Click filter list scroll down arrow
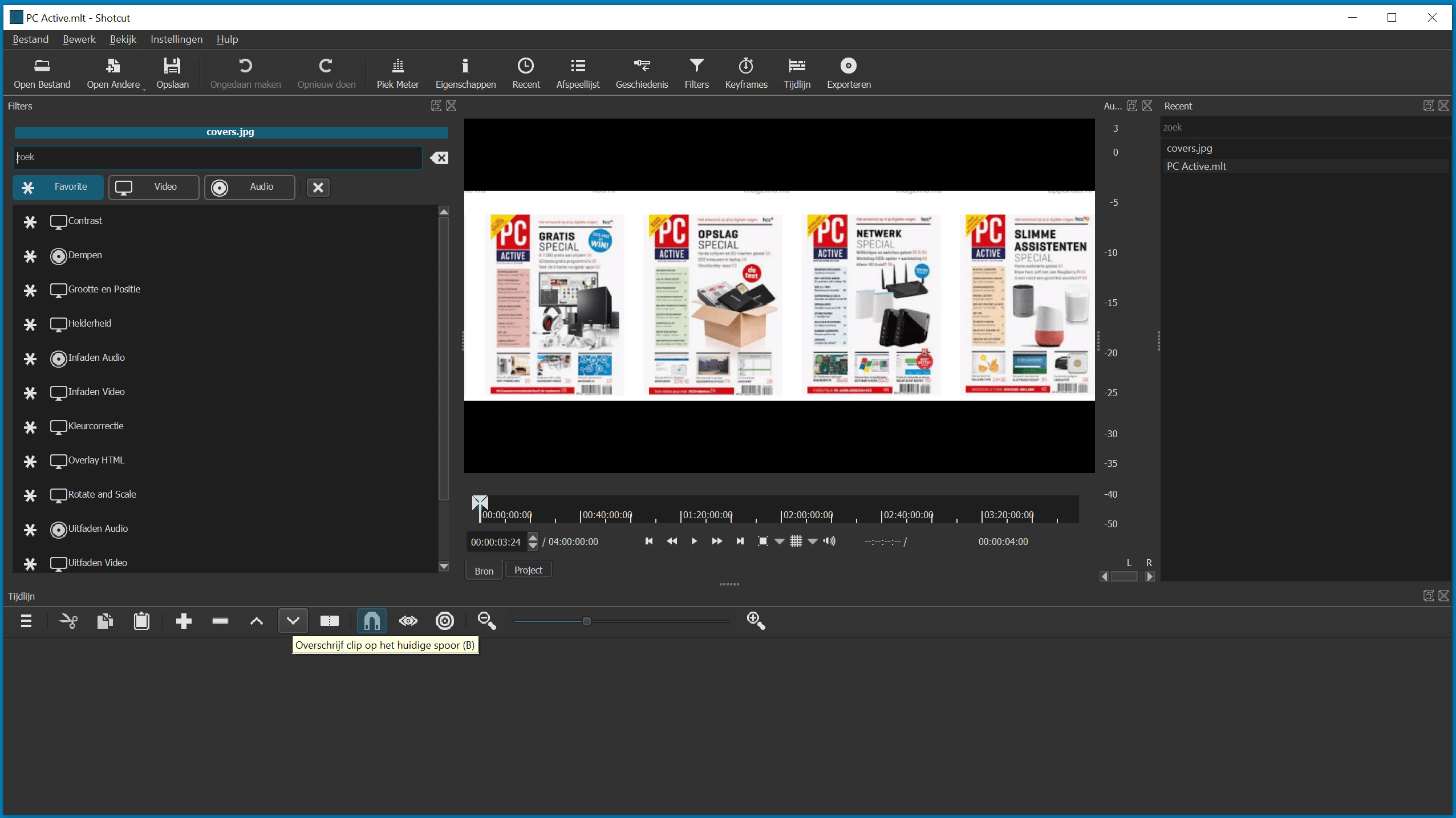The height and width of the screenshot is (818, 1456). pyautogui.click(x=444, y=566)
